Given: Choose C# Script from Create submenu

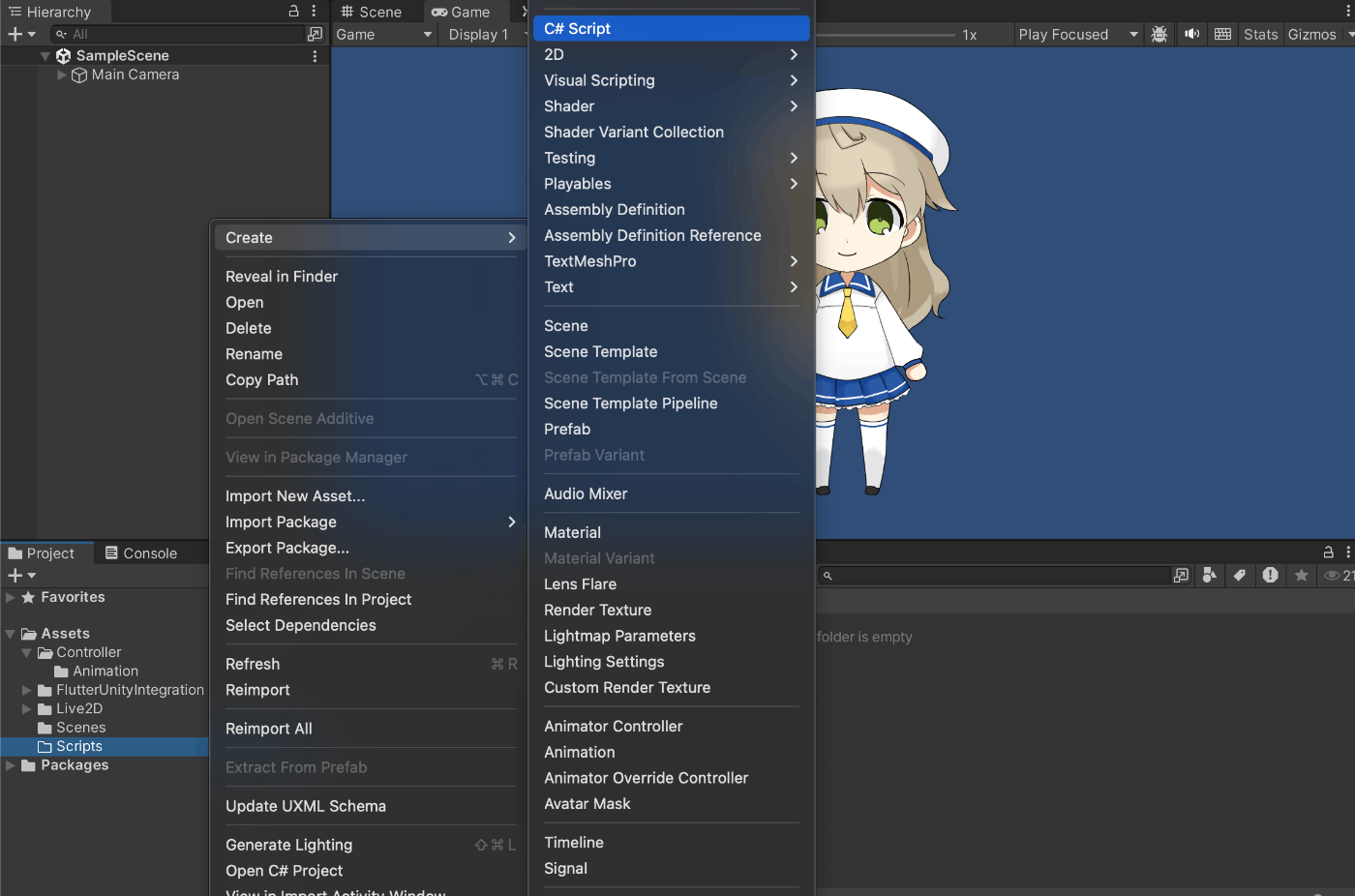Looking at the screenshot, I should click(x=672, y=29).
